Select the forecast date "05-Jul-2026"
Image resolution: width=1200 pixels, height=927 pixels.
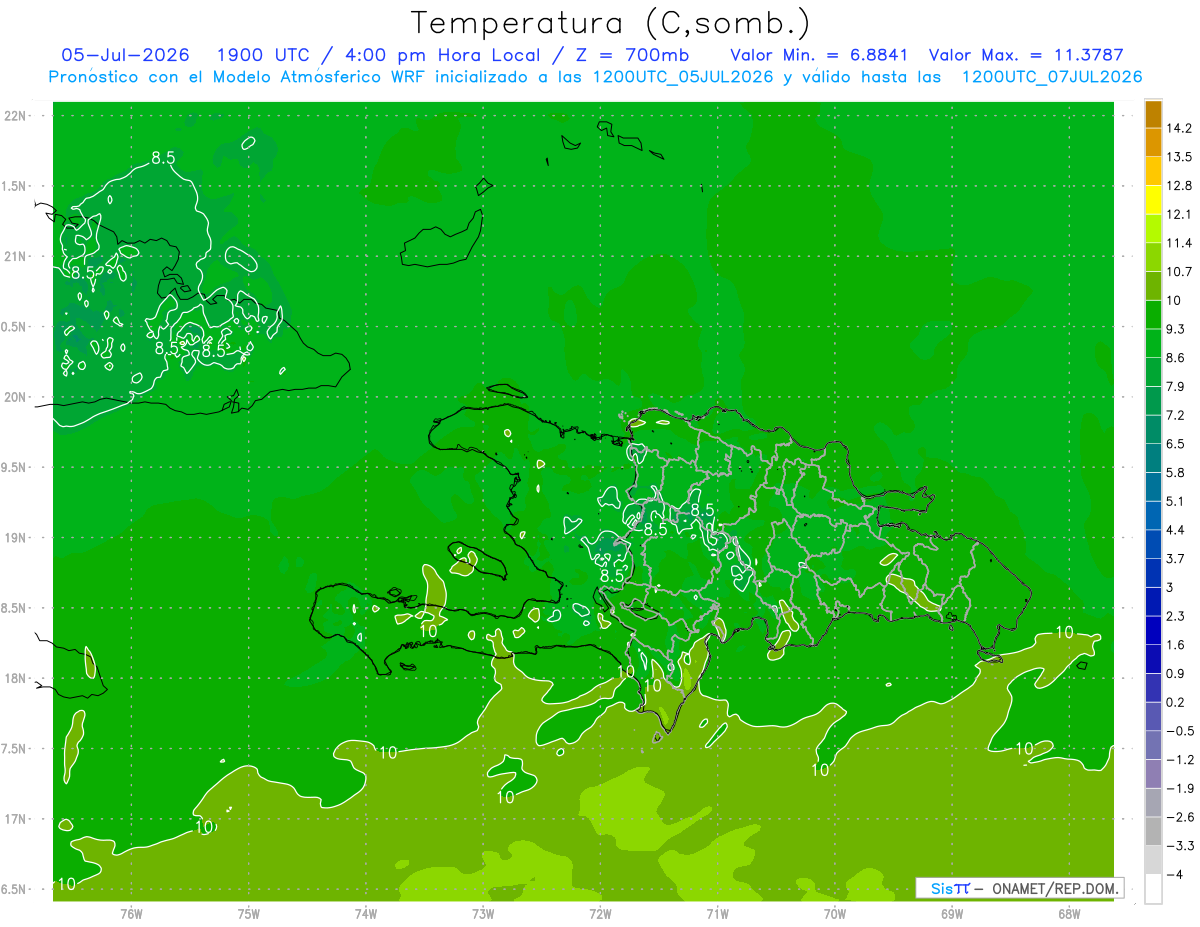124,55
